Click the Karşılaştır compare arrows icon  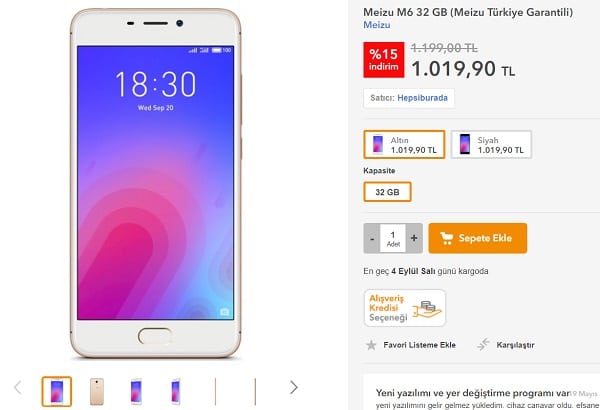coord(483,345)
